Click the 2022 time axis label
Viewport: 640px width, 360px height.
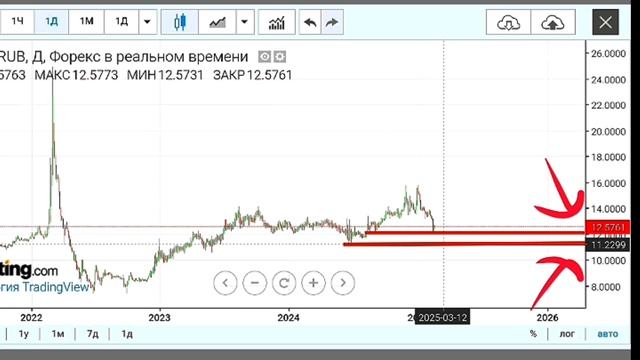pos(31,318)
